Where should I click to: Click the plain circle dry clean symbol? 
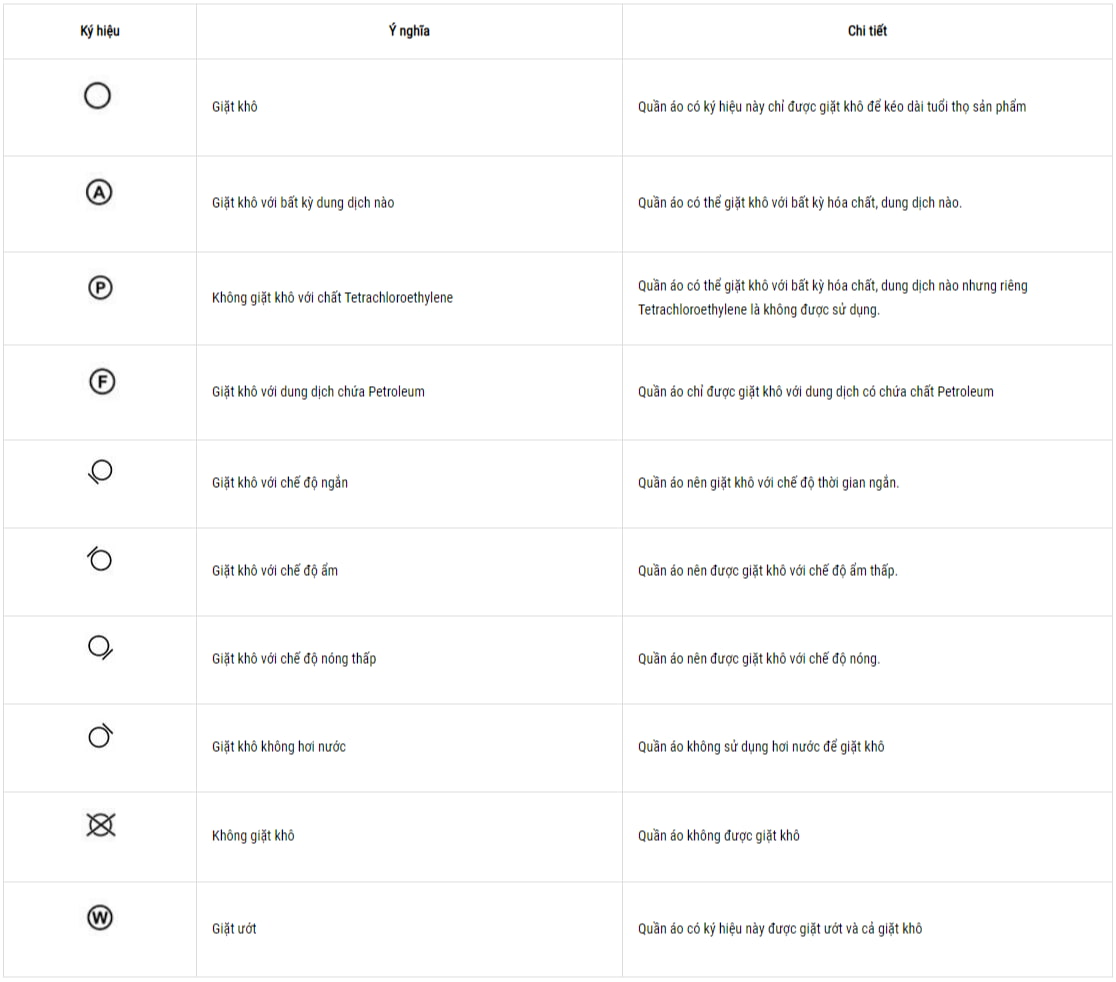click(x=98, y=96)
